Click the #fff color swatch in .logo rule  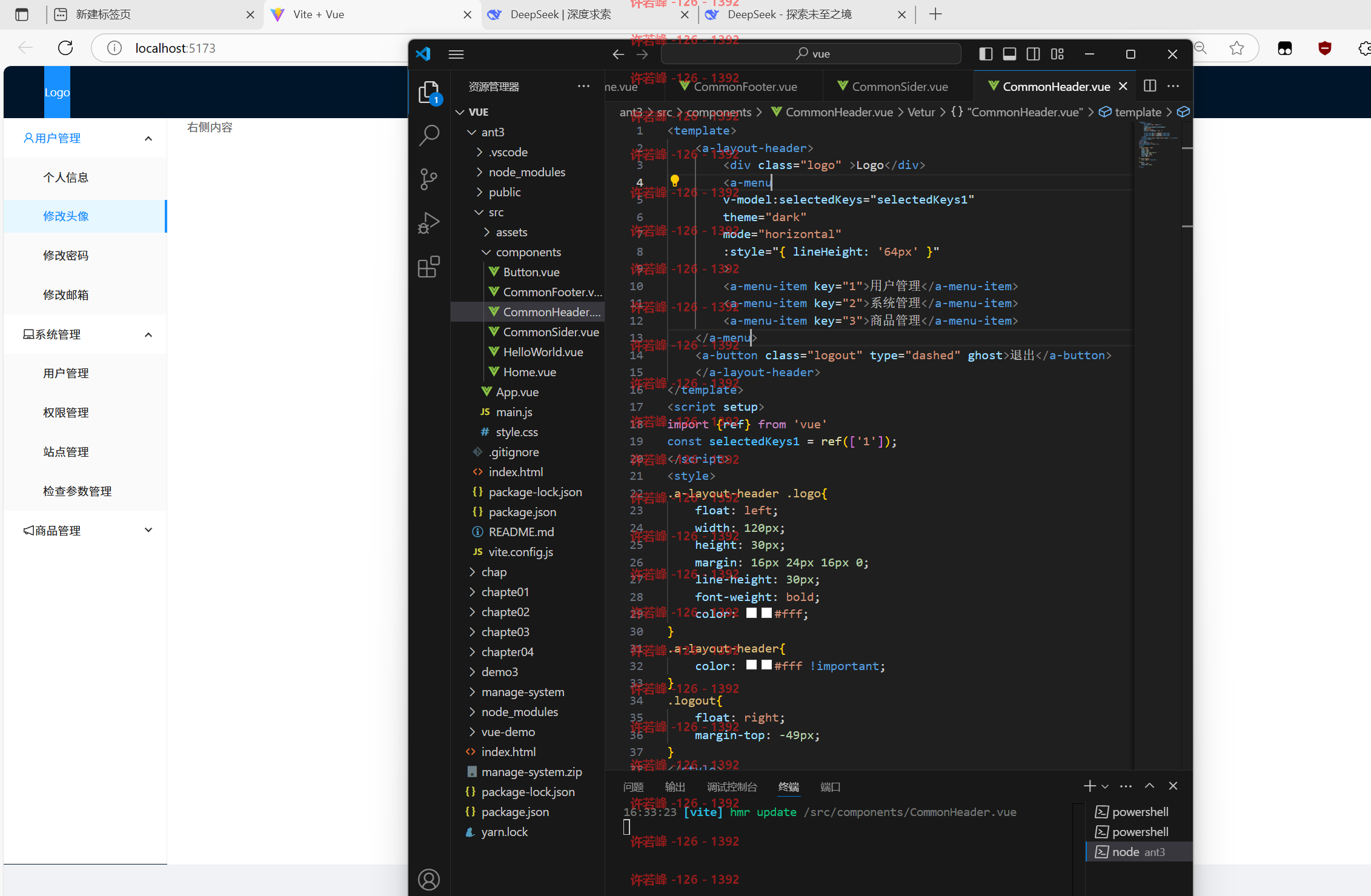(x=766, y=613)
